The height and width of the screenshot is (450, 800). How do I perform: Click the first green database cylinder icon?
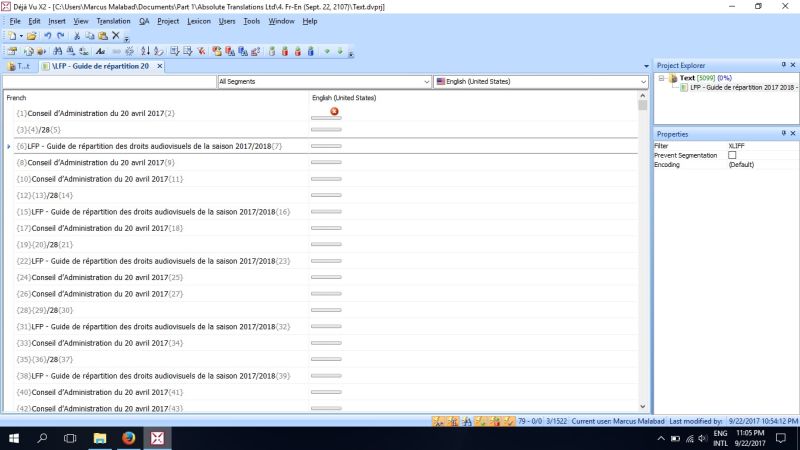click(272, 52)
